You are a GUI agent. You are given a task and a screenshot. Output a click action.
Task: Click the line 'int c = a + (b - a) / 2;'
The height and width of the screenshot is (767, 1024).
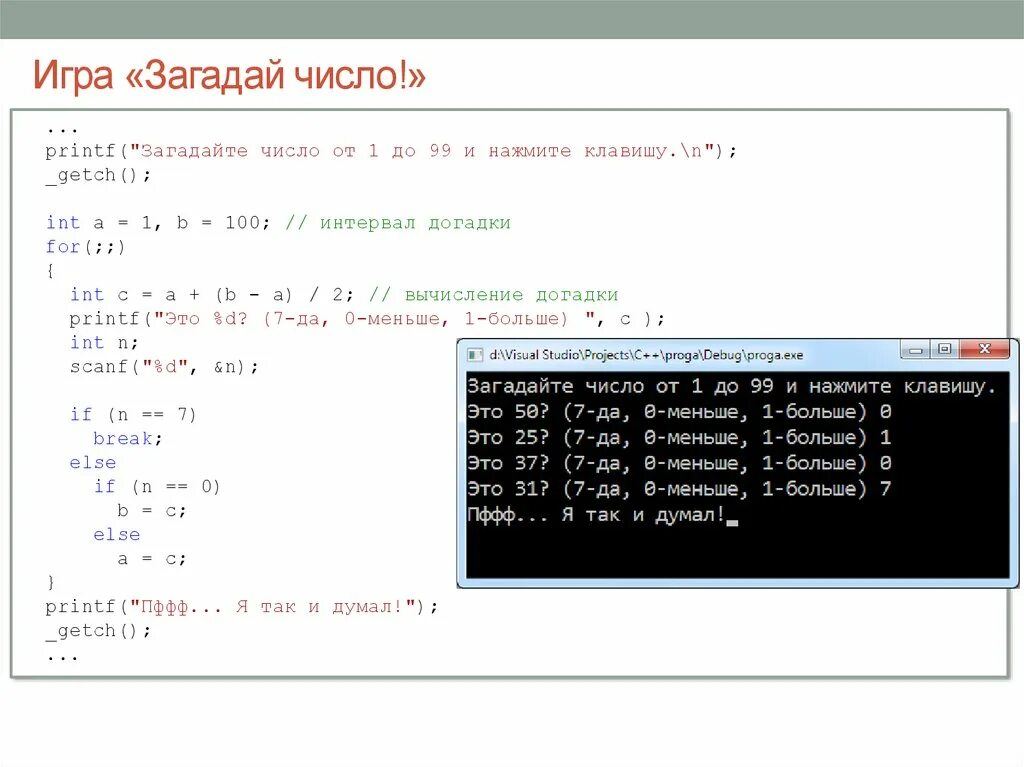pos(212,295)
